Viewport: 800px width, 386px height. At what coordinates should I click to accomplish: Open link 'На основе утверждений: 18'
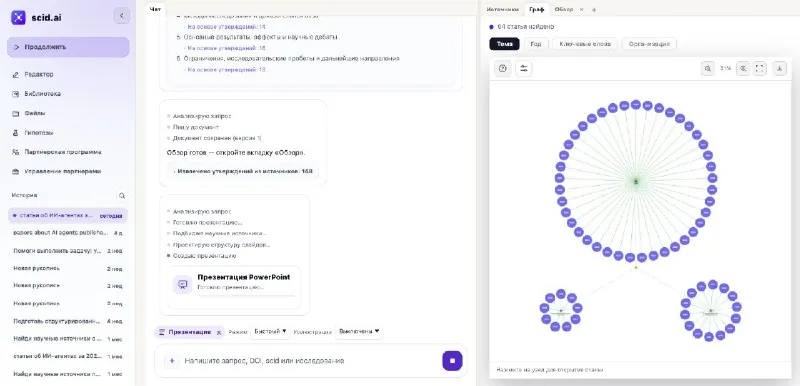(x=226, y=69)
